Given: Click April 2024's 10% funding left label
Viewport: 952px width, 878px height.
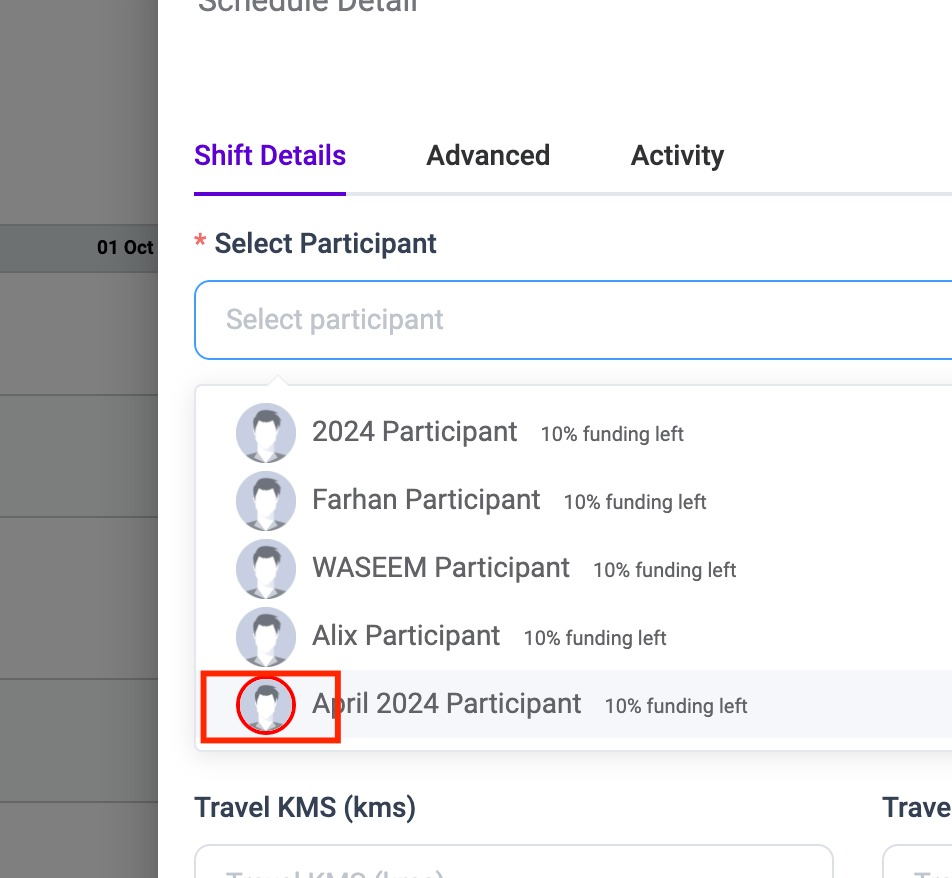Looking at the screenshot, I should pos(676,706).
